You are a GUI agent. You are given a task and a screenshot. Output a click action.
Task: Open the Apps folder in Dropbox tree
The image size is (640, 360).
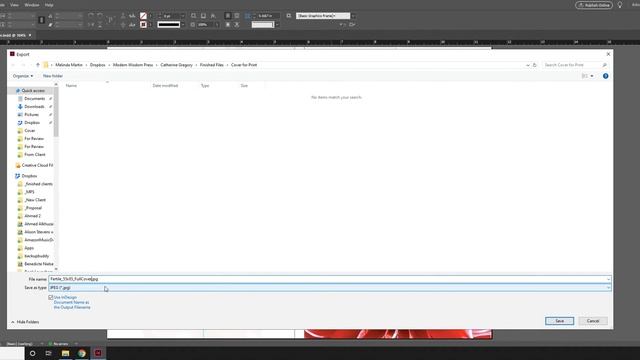click(29, 248)
